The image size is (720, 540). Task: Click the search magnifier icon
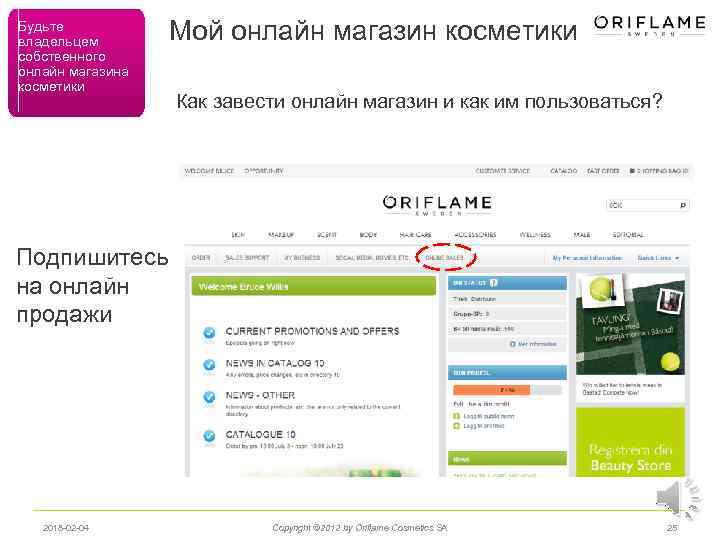(x=683, y=205)
